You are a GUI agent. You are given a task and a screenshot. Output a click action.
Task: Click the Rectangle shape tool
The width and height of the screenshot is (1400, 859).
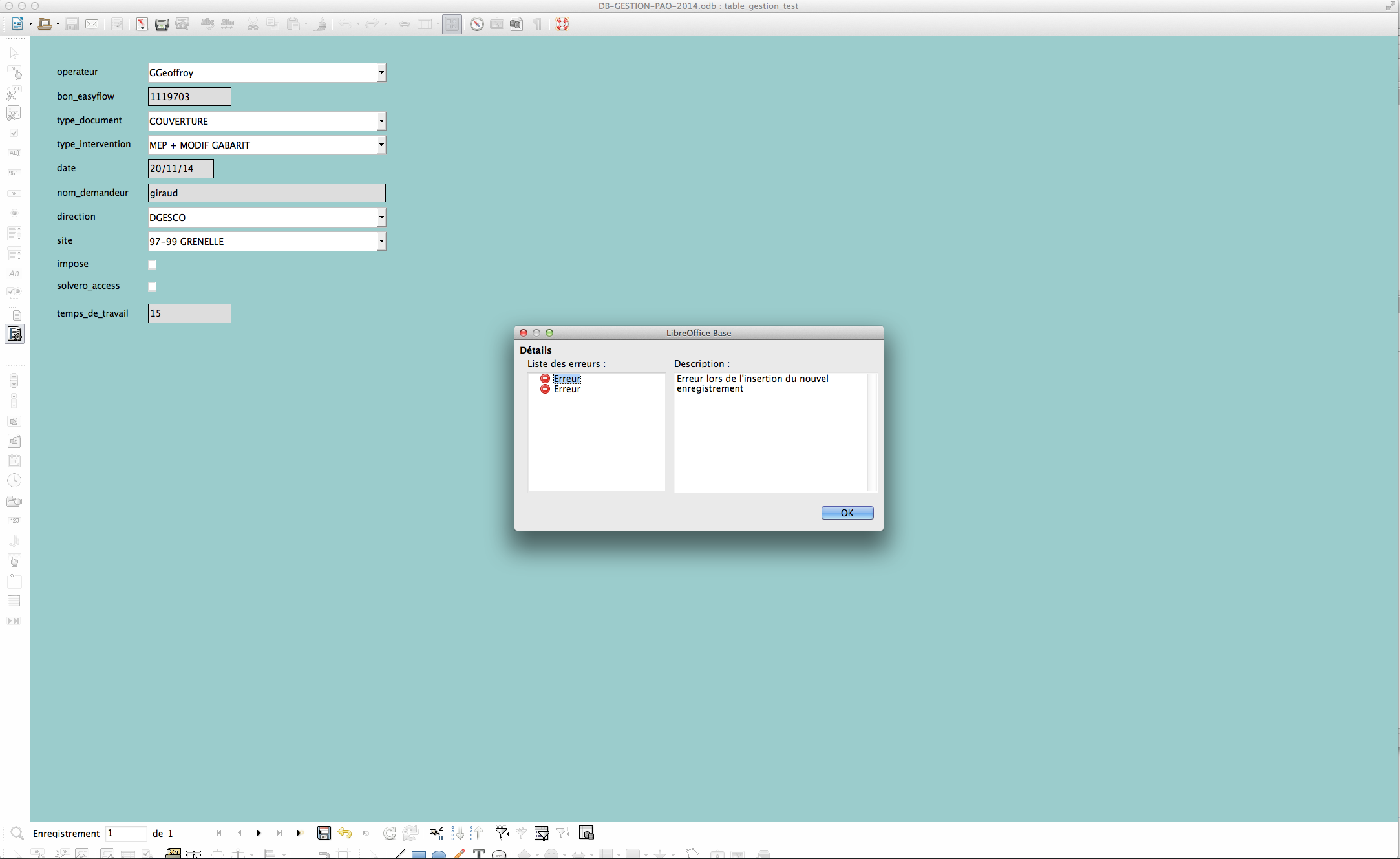[x=419, y=854]
